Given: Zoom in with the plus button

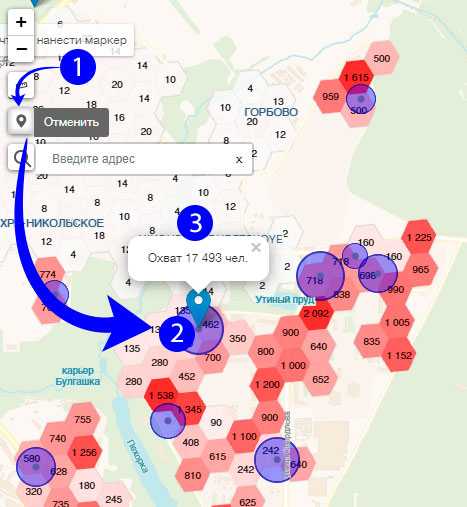Looking at the screenshot, I should (x=21, y=22).
